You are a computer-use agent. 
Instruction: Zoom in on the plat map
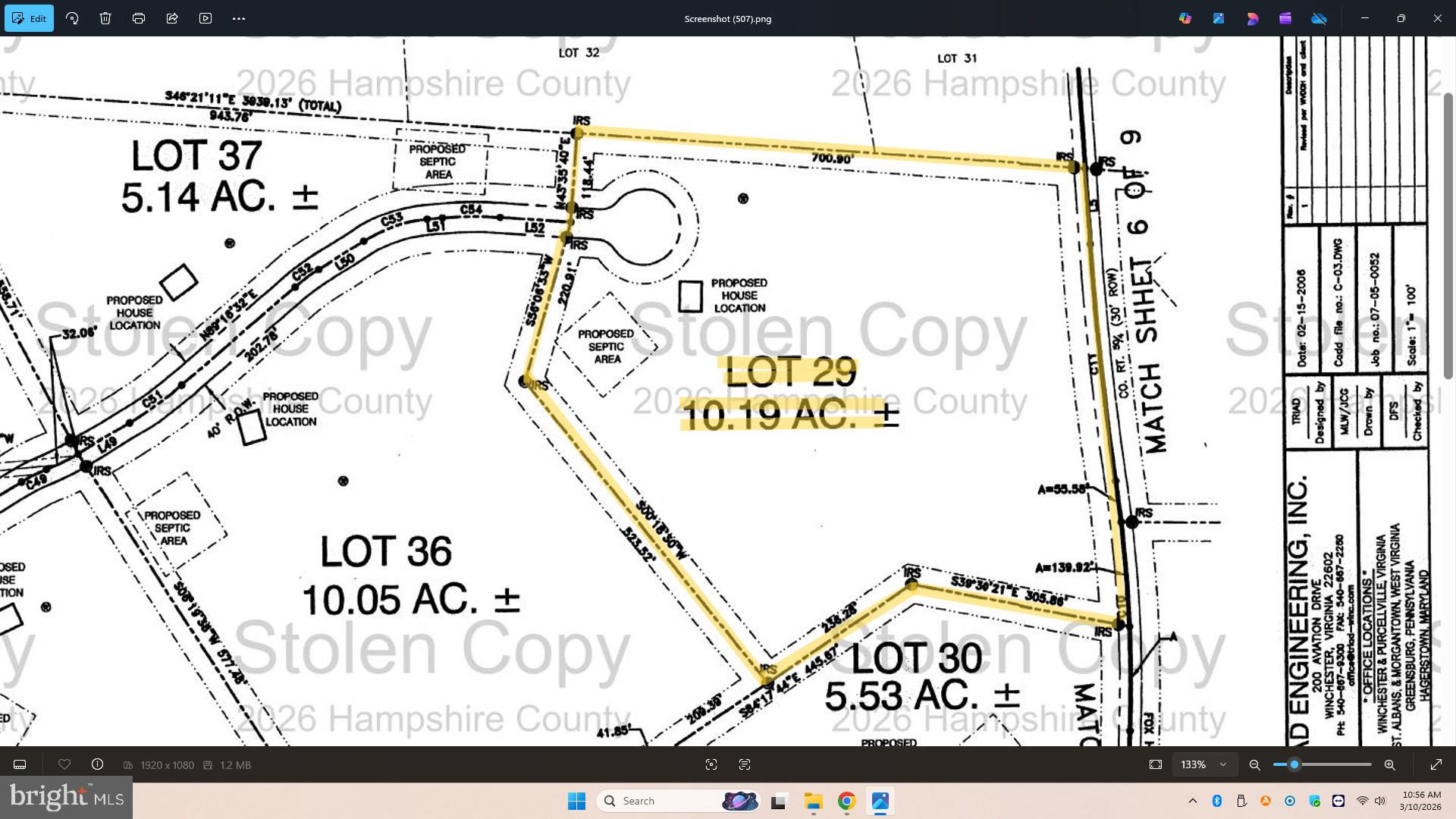1390,764
